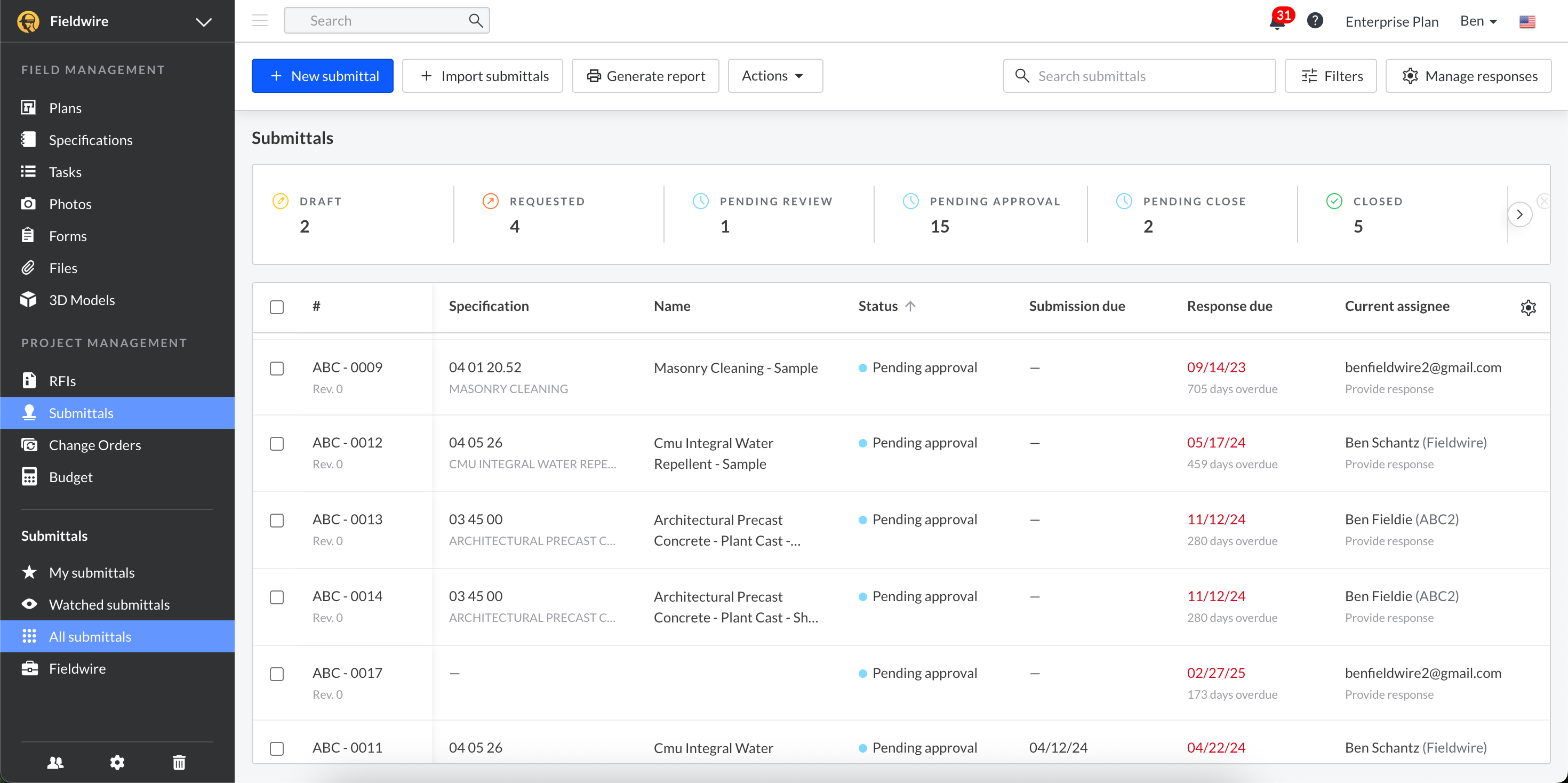Click the trash icon in sidebar footer
This screenshot has width=1568, height=783.
(x=179, y=762)
